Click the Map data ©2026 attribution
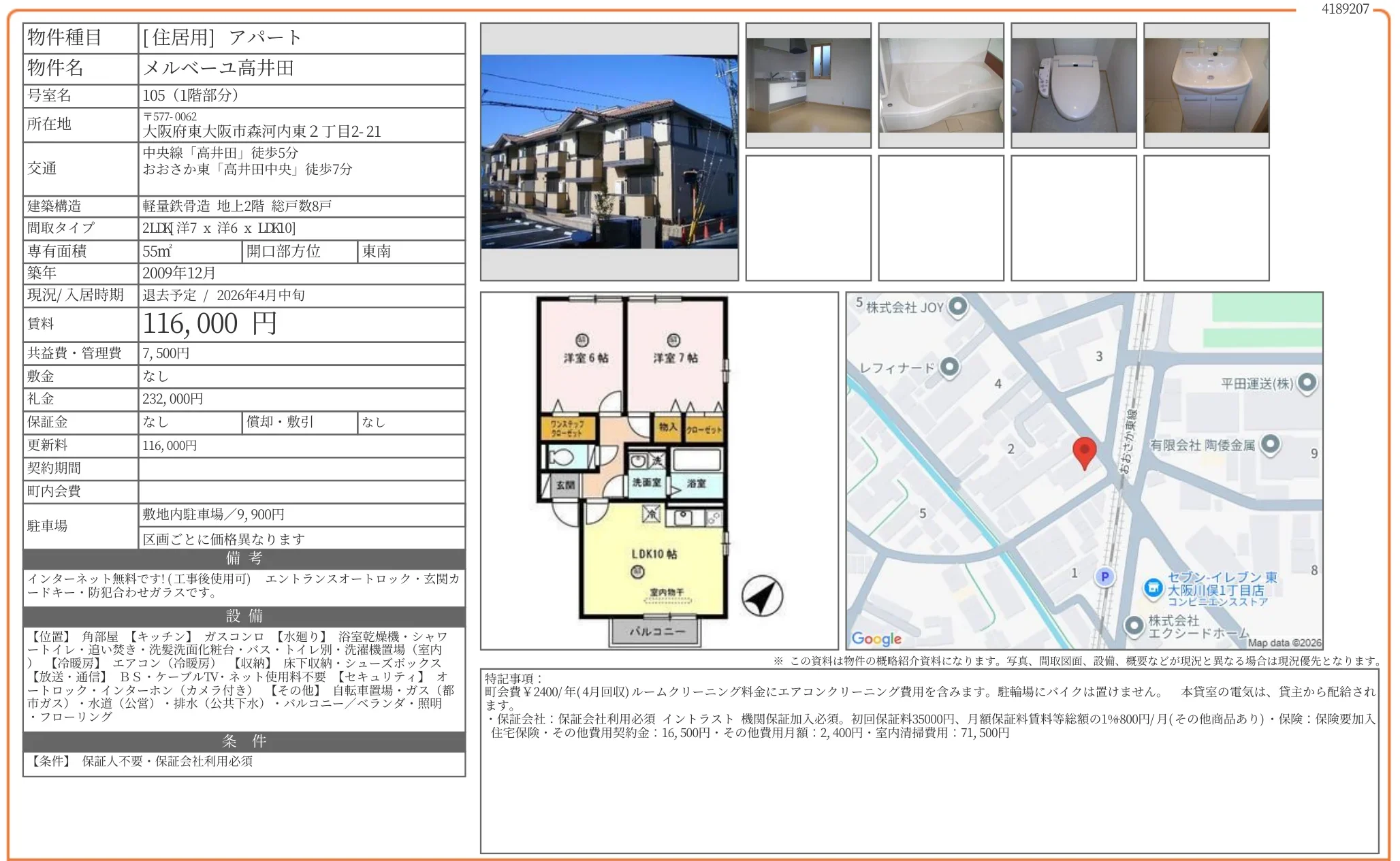 (1284, 643)
